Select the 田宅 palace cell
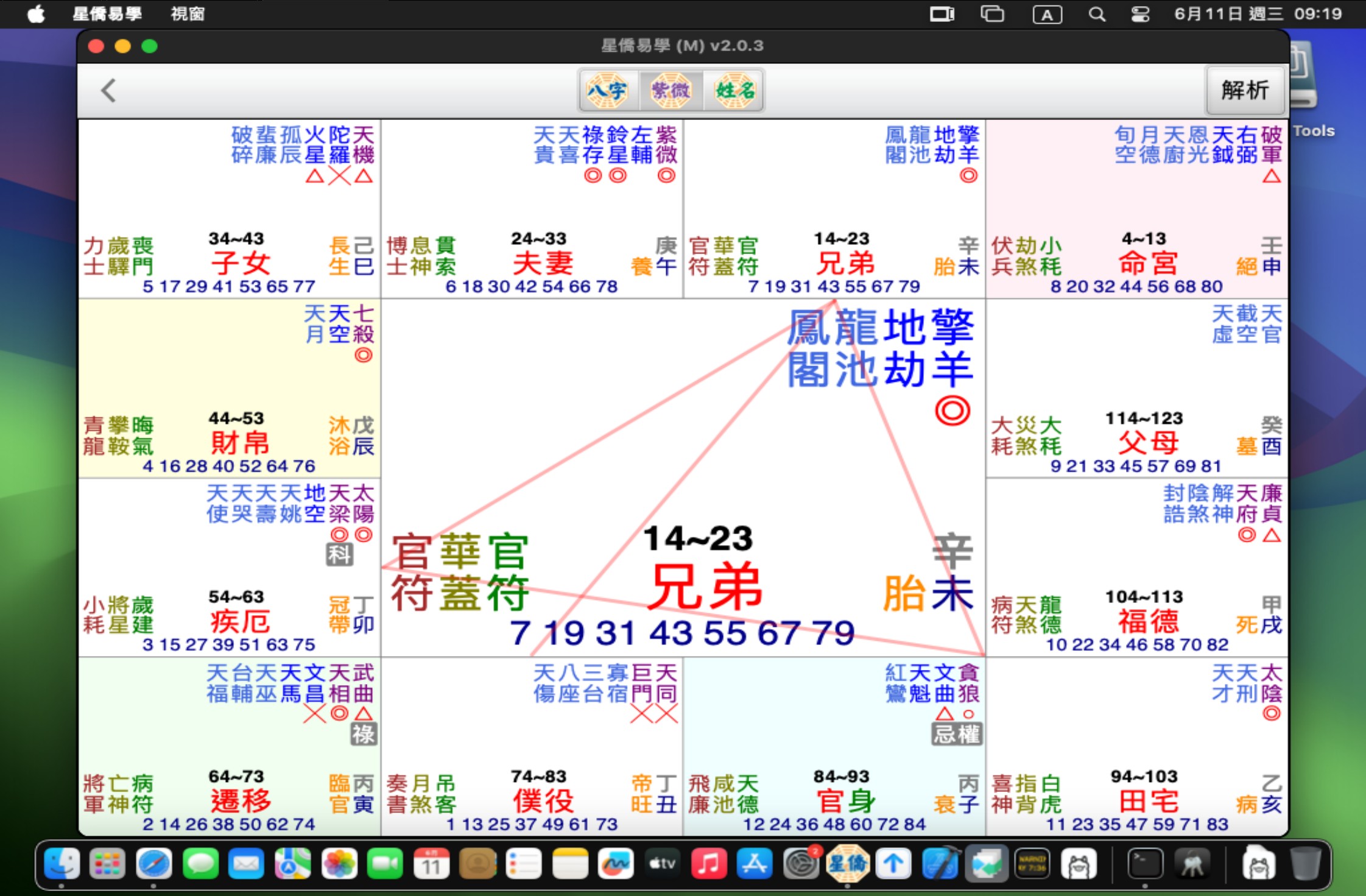 click(1148, 801)
